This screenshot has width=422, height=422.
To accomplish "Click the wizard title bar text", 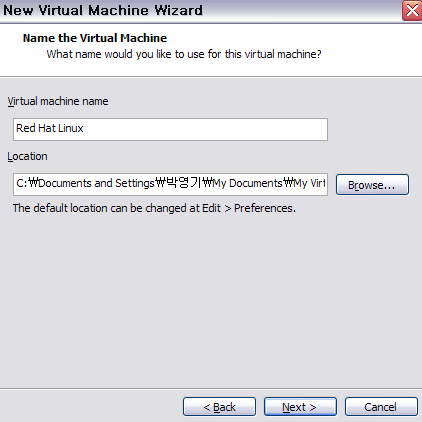I will 103,10.
